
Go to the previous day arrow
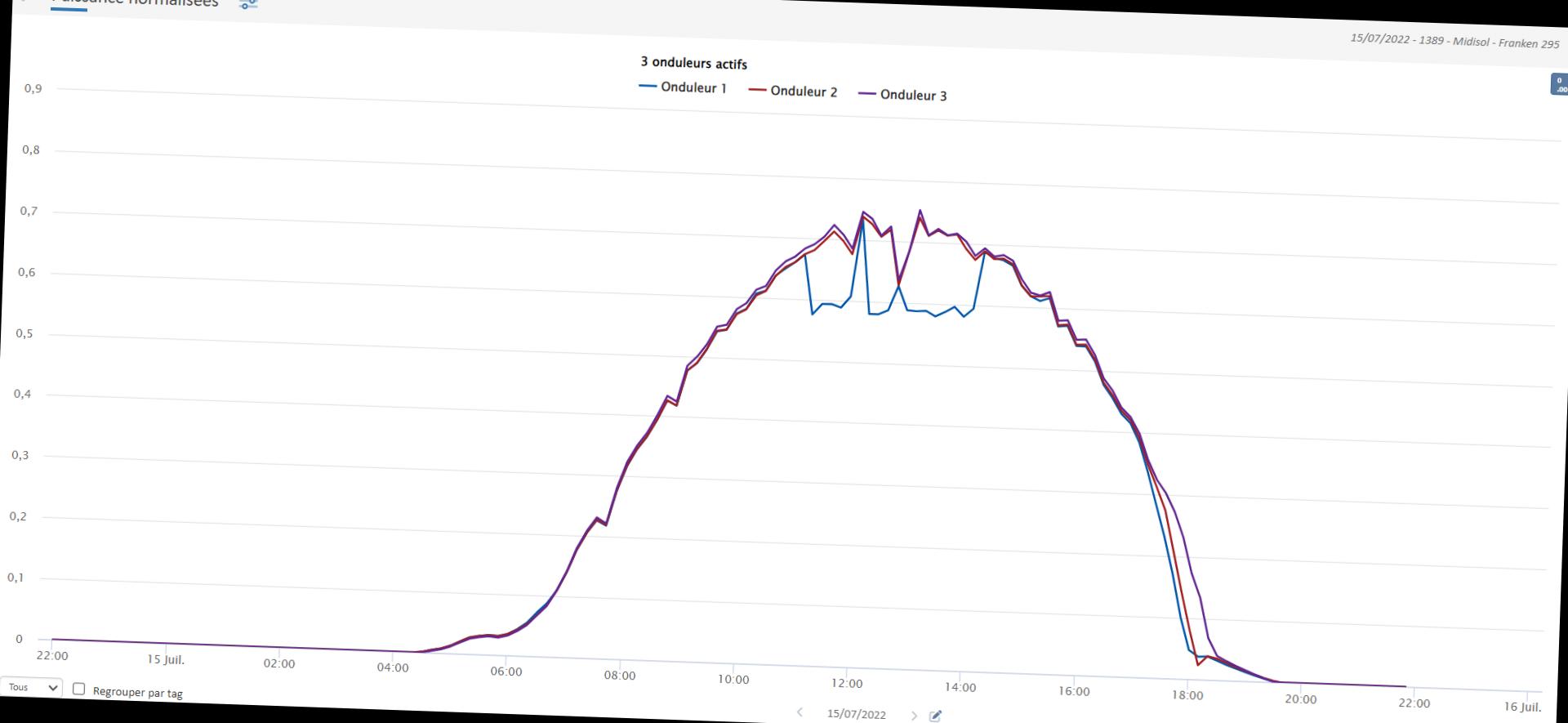click(x=800, y=712)
